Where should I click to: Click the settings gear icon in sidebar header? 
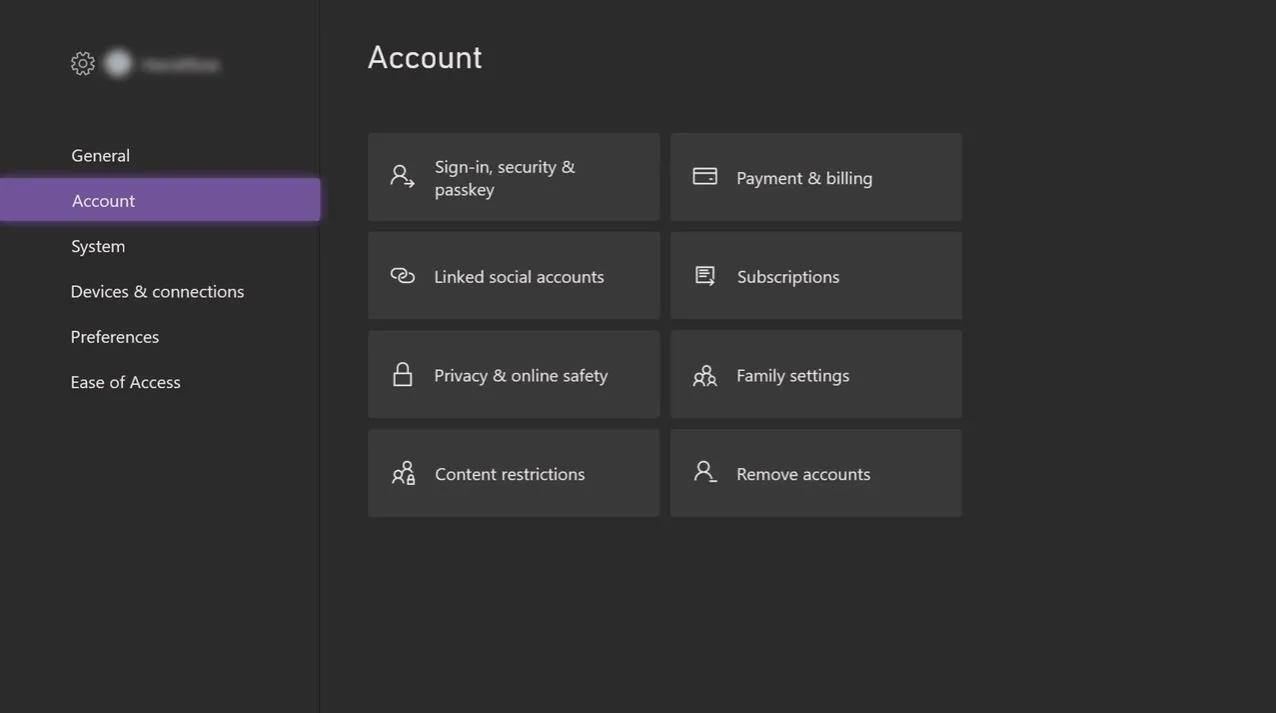coord(82,64)
